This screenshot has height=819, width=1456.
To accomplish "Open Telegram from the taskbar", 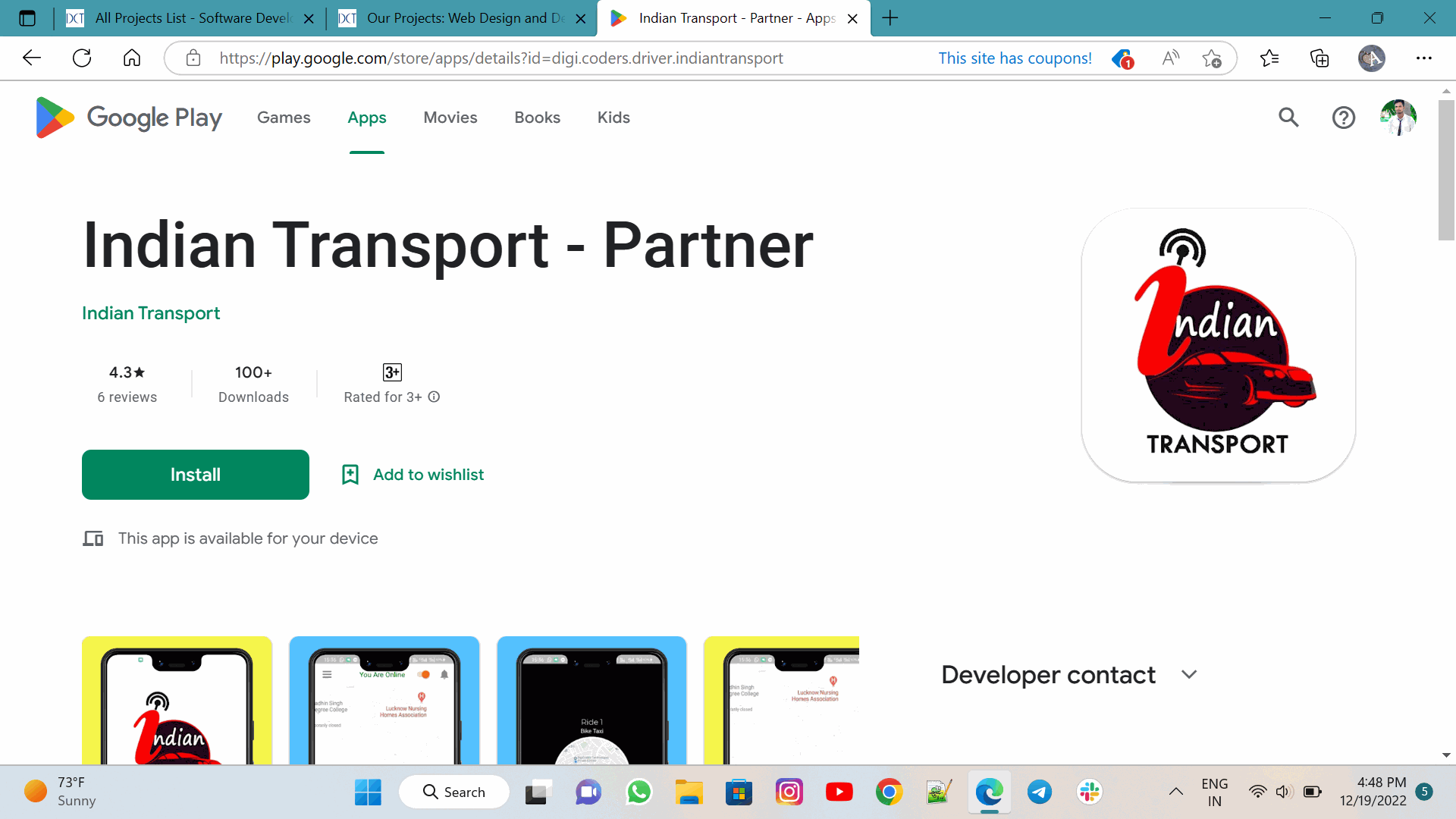I will (1040, 792).
